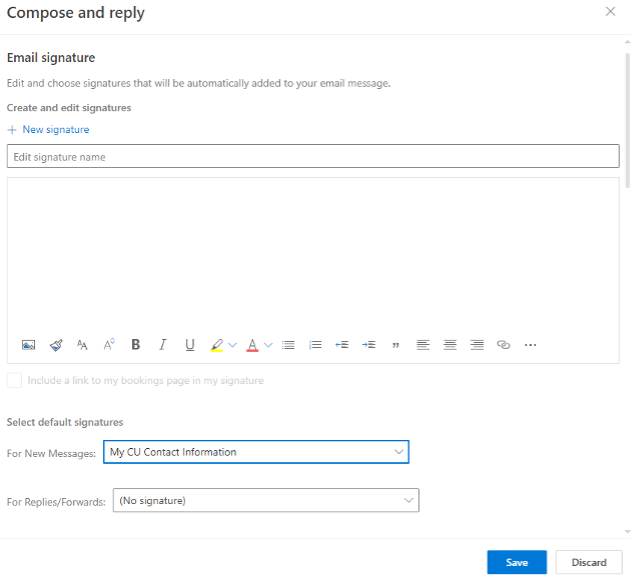This screenshot has height=584, width=632.
Task: Click the plus icon beside New signature
Action: 12,130
